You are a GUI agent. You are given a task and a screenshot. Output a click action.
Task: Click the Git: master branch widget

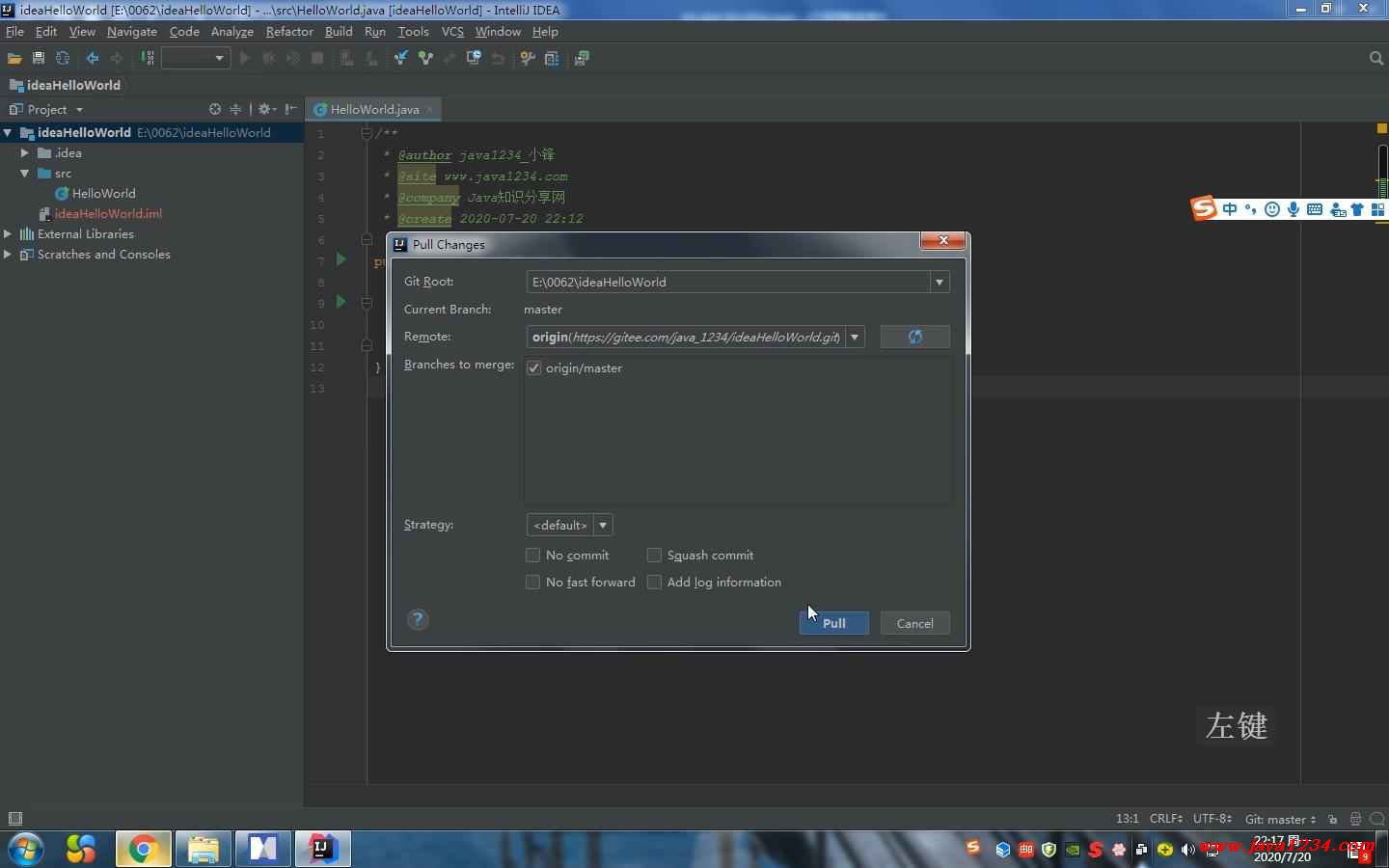coord(1280,819)
